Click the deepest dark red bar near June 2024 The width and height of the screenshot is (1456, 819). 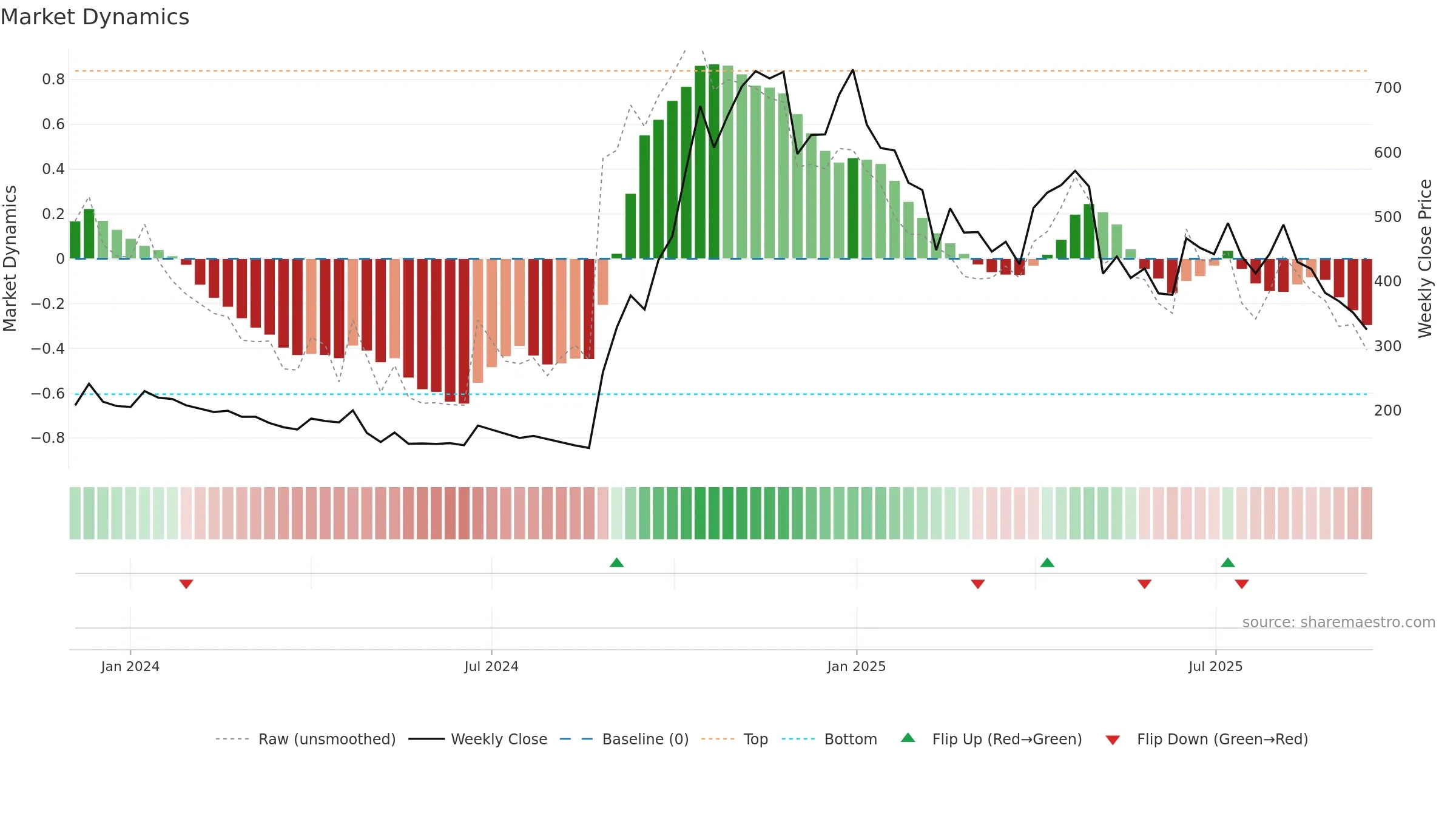[464, 331]
